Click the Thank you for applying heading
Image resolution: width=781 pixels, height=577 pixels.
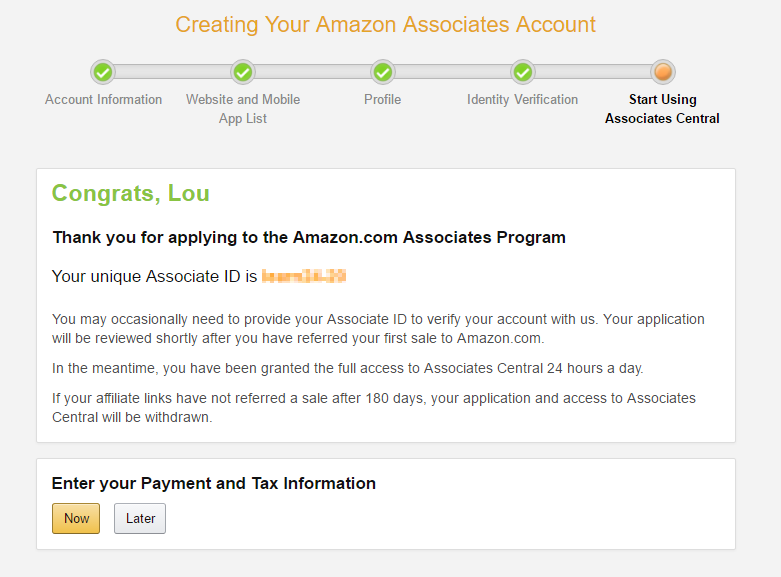click(x=309, y=238)
